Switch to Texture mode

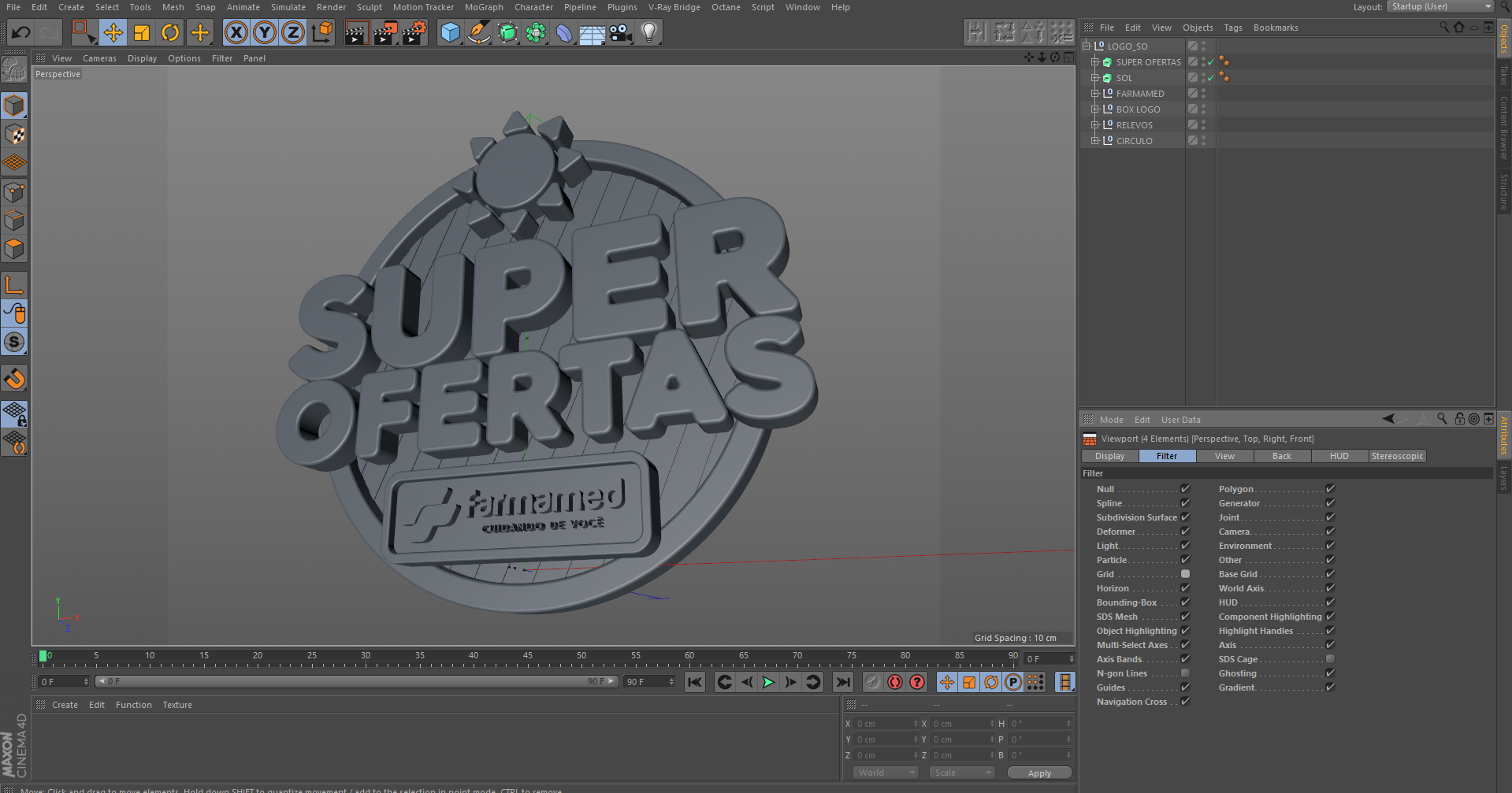click(x=14, y=135)
